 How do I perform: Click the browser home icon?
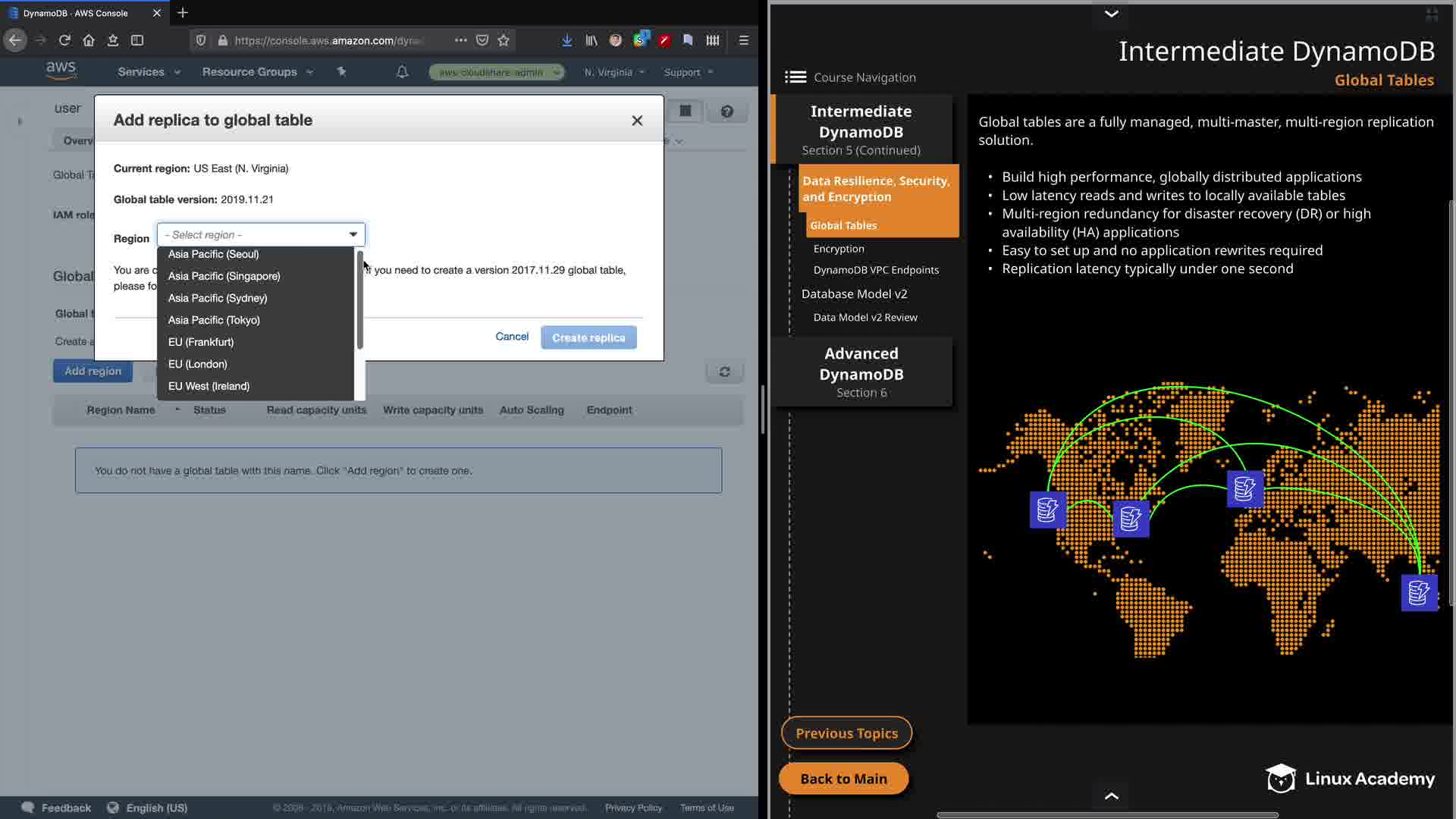coord(89,40)
